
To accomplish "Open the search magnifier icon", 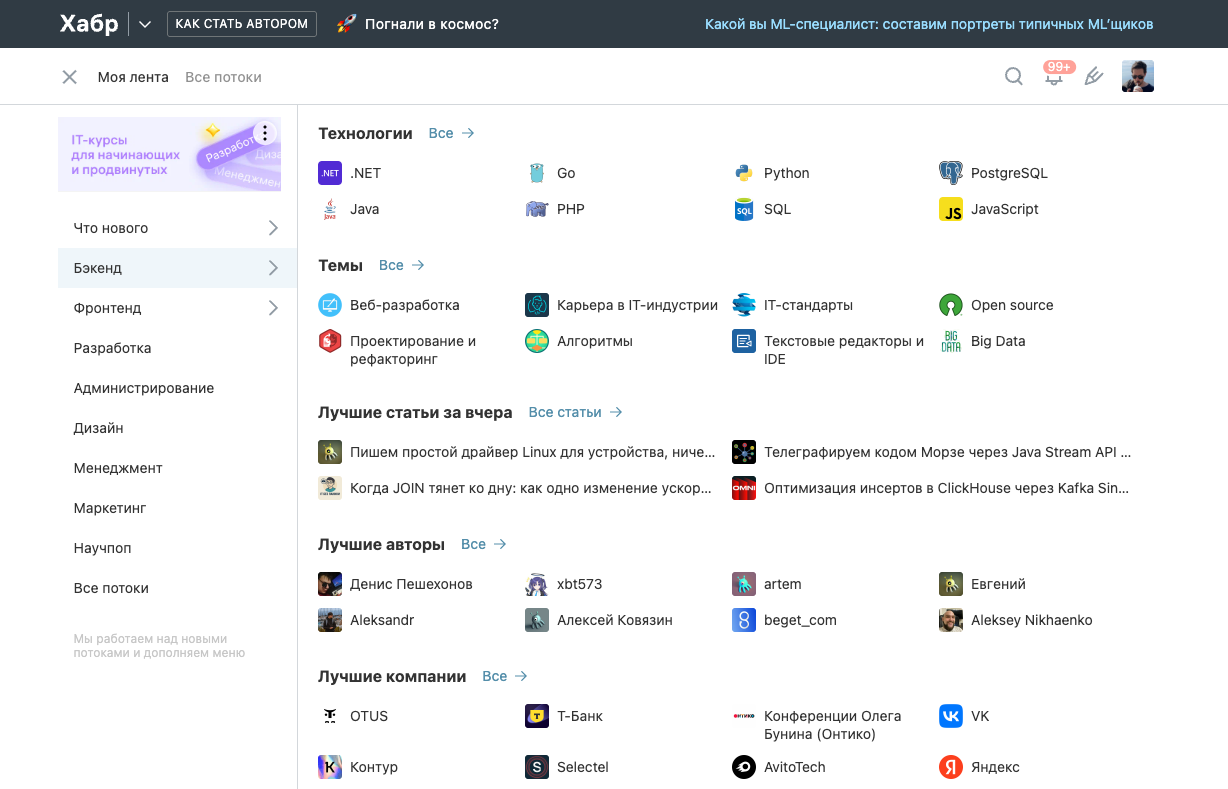I will coord(1014,77).
